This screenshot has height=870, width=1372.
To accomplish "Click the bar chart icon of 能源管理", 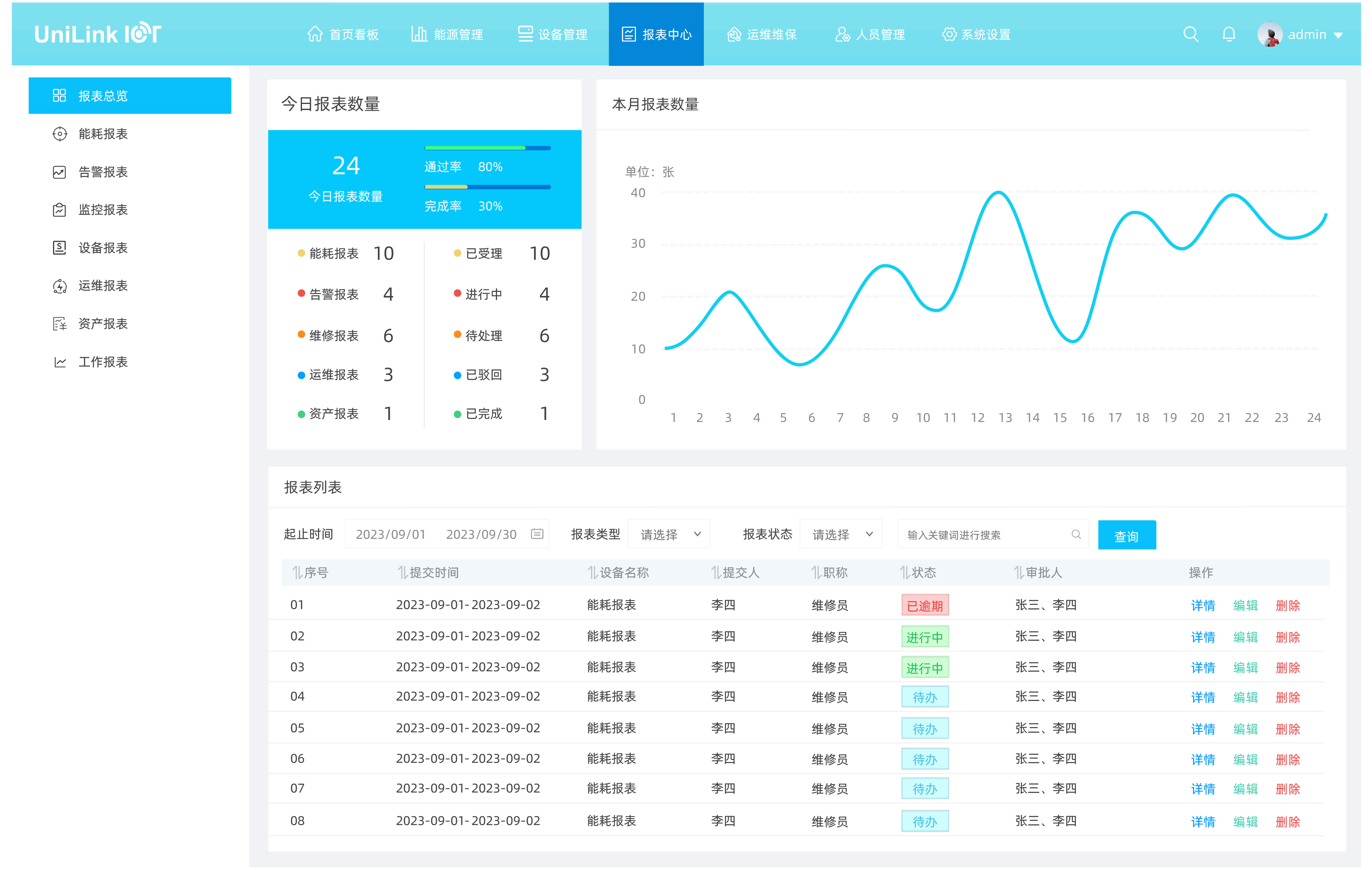I will pyautogui.click(x=419, y=34).
